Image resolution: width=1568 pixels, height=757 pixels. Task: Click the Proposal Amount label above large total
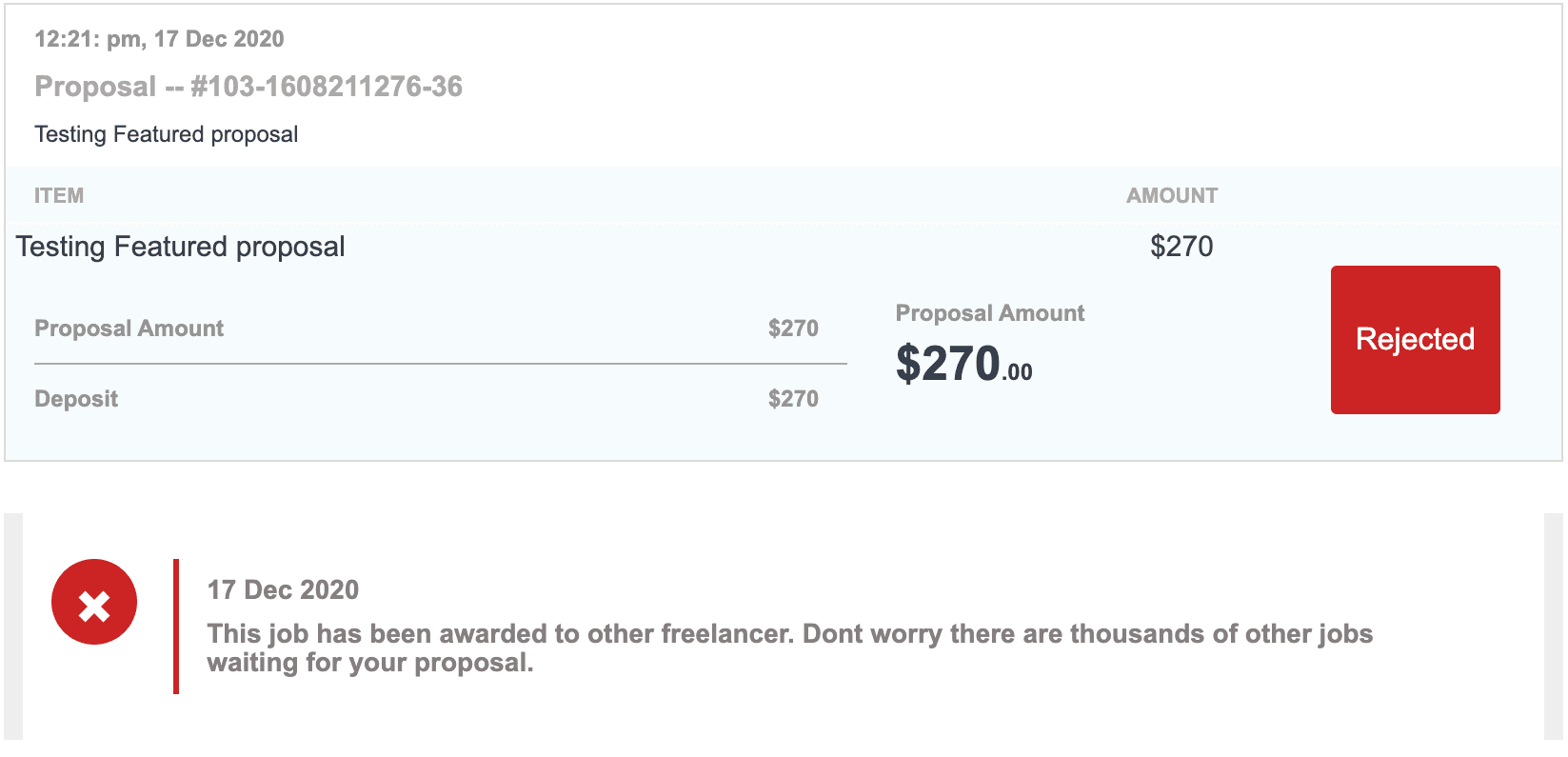tap(990, 313)
